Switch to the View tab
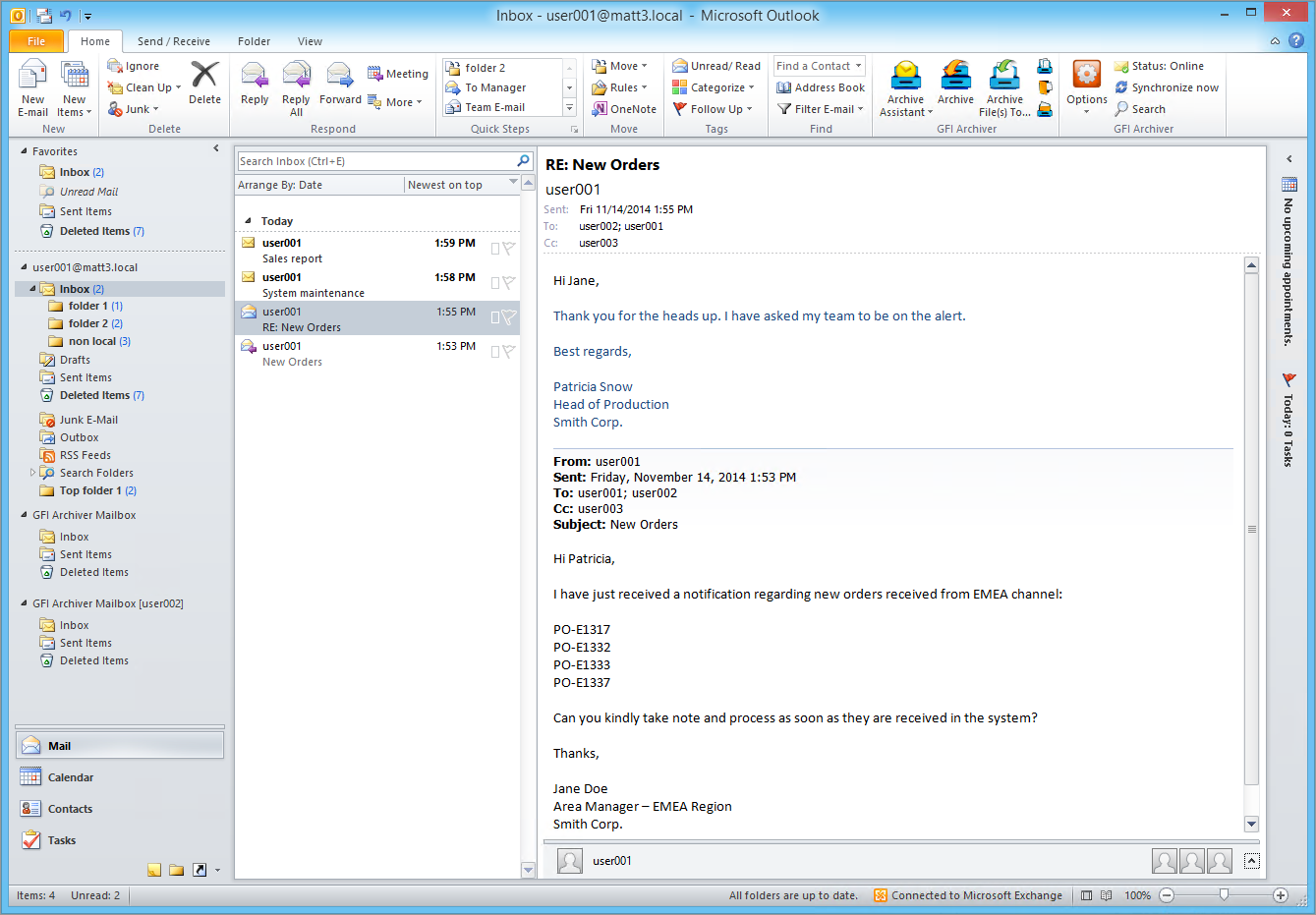Viewport: 1316px width, 915px height. coord(310,41)
